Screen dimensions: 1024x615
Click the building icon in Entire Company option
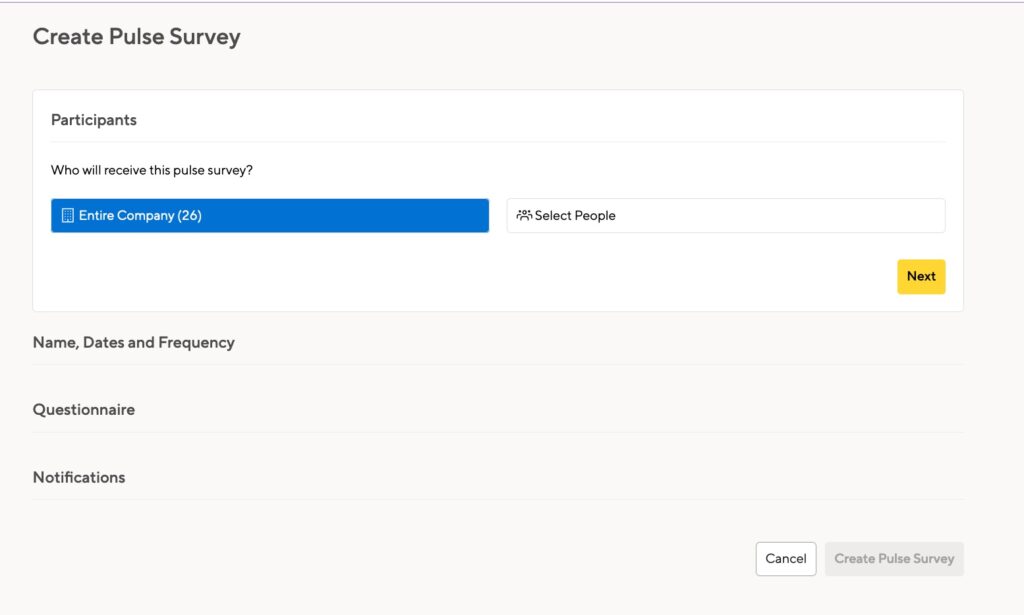tap(67, 215)
